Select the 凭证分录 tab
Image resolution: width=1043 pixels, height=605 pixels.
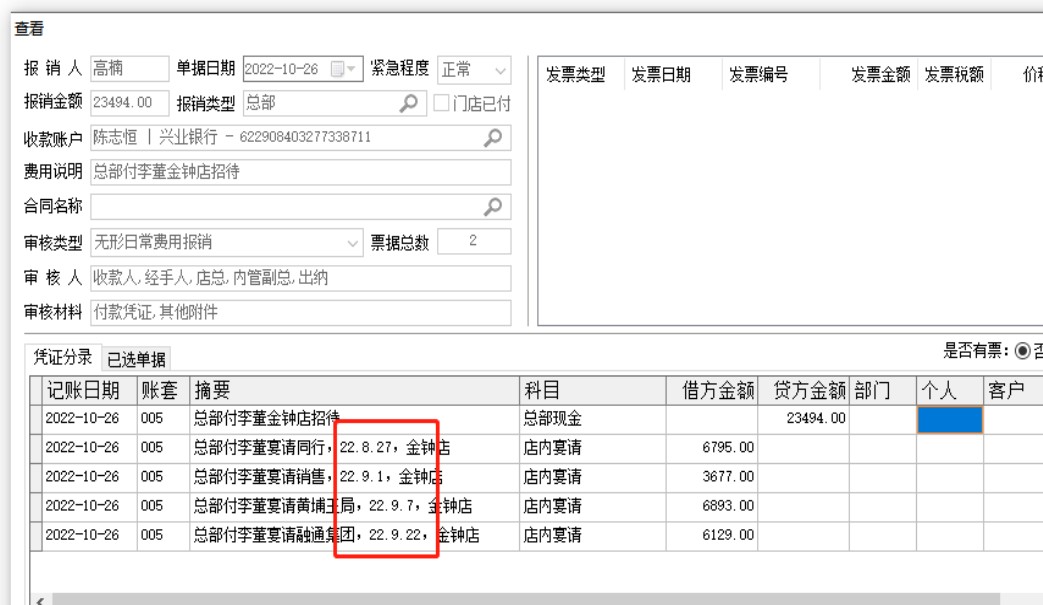pyautogui.click(x=63, y=358)
